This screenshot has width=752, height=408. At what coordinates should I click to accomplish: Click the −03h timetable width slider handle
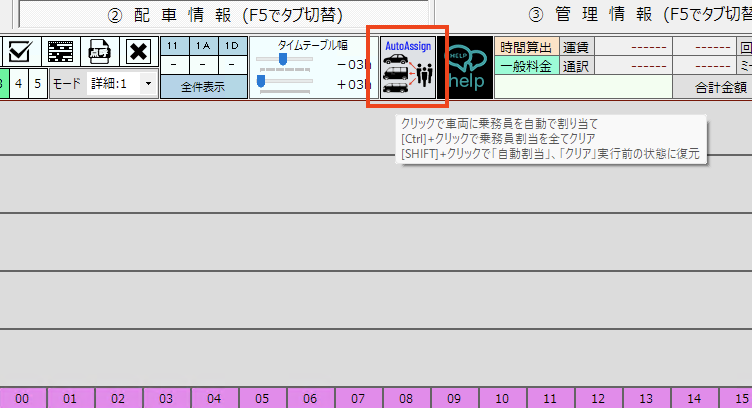283,59
